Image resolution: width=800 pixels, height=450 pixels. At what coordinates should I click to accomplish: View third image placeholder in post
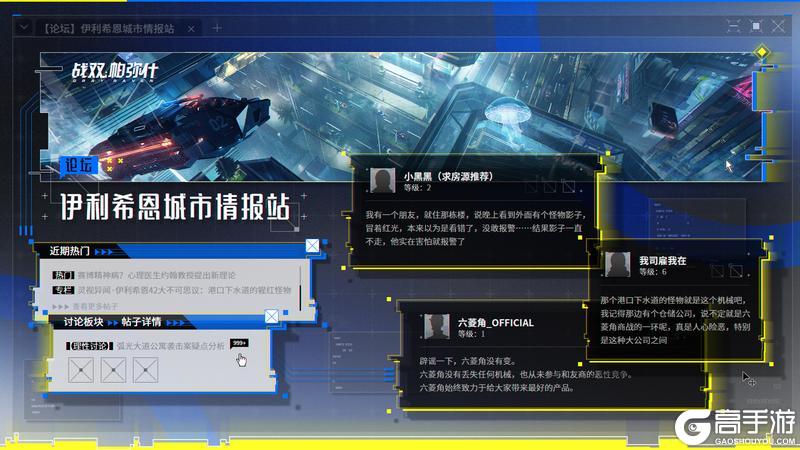[x=146, y=370]
